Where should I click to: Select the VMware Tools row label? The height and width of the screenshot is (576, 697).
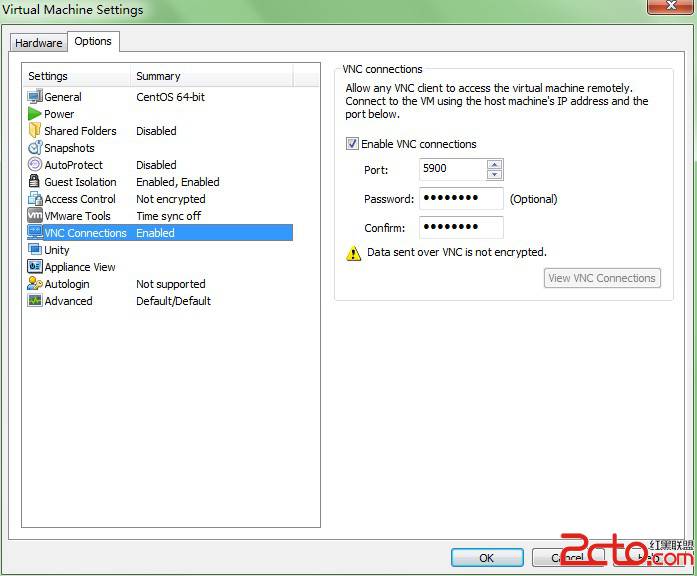coord(77,216)
